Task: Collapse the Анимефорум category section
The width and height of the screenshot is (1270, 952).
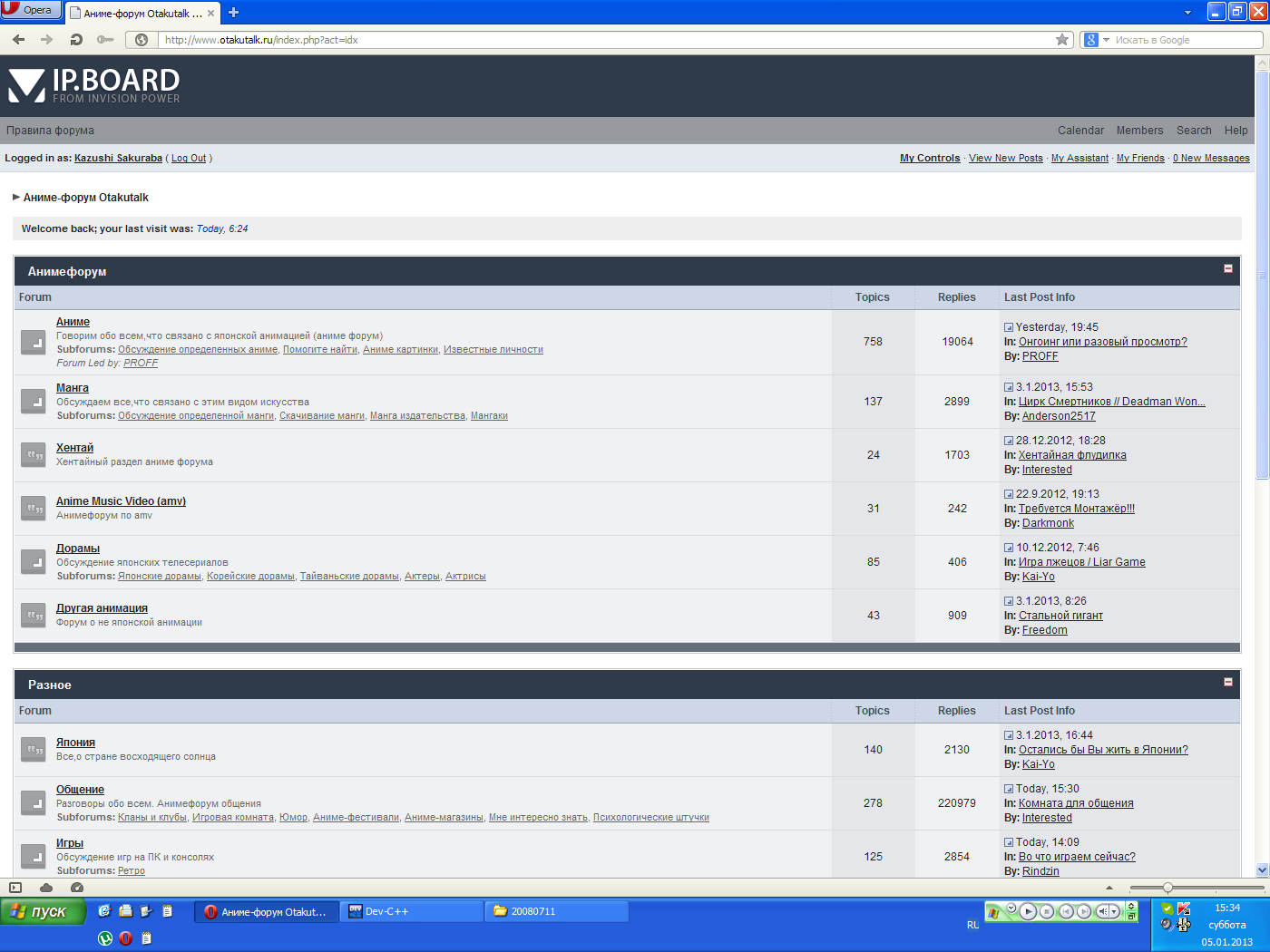Action: pos(1228,268)
